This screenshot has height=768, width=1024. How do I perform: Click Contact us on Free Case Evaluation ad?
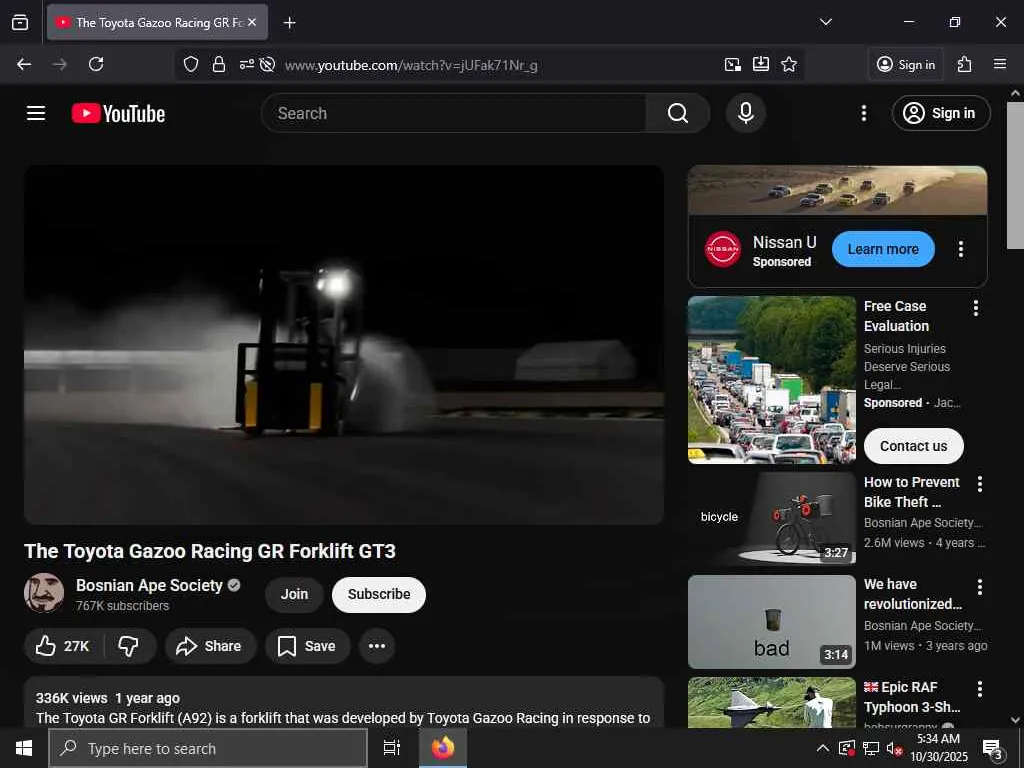[913, 446]
